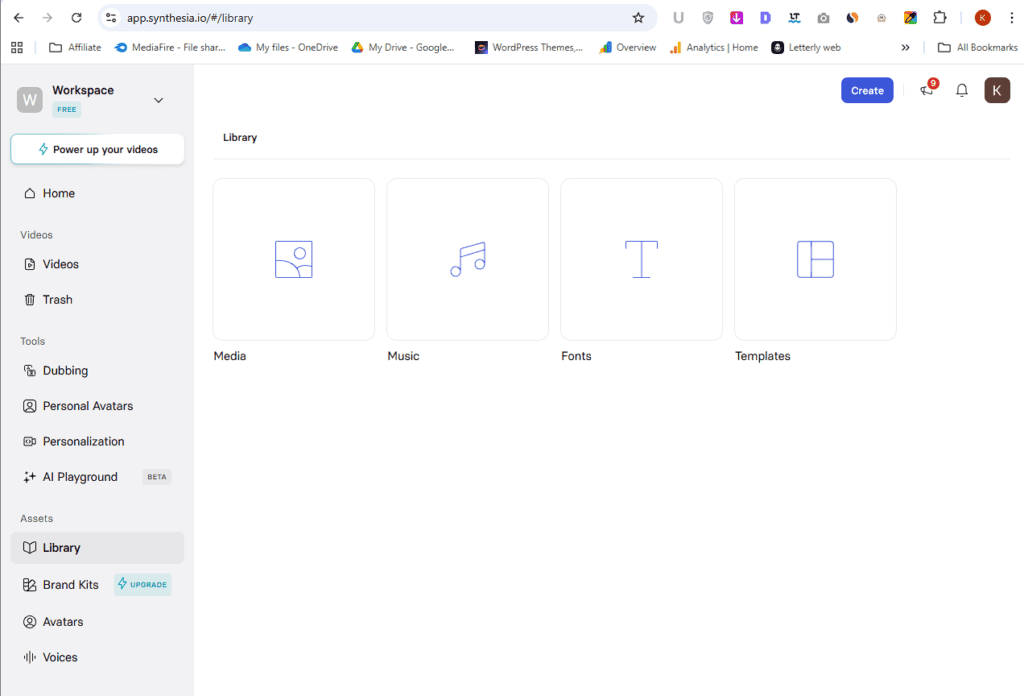Open the Chrome profile K avatar
The image size is (1024, 696).
[982, 18]
